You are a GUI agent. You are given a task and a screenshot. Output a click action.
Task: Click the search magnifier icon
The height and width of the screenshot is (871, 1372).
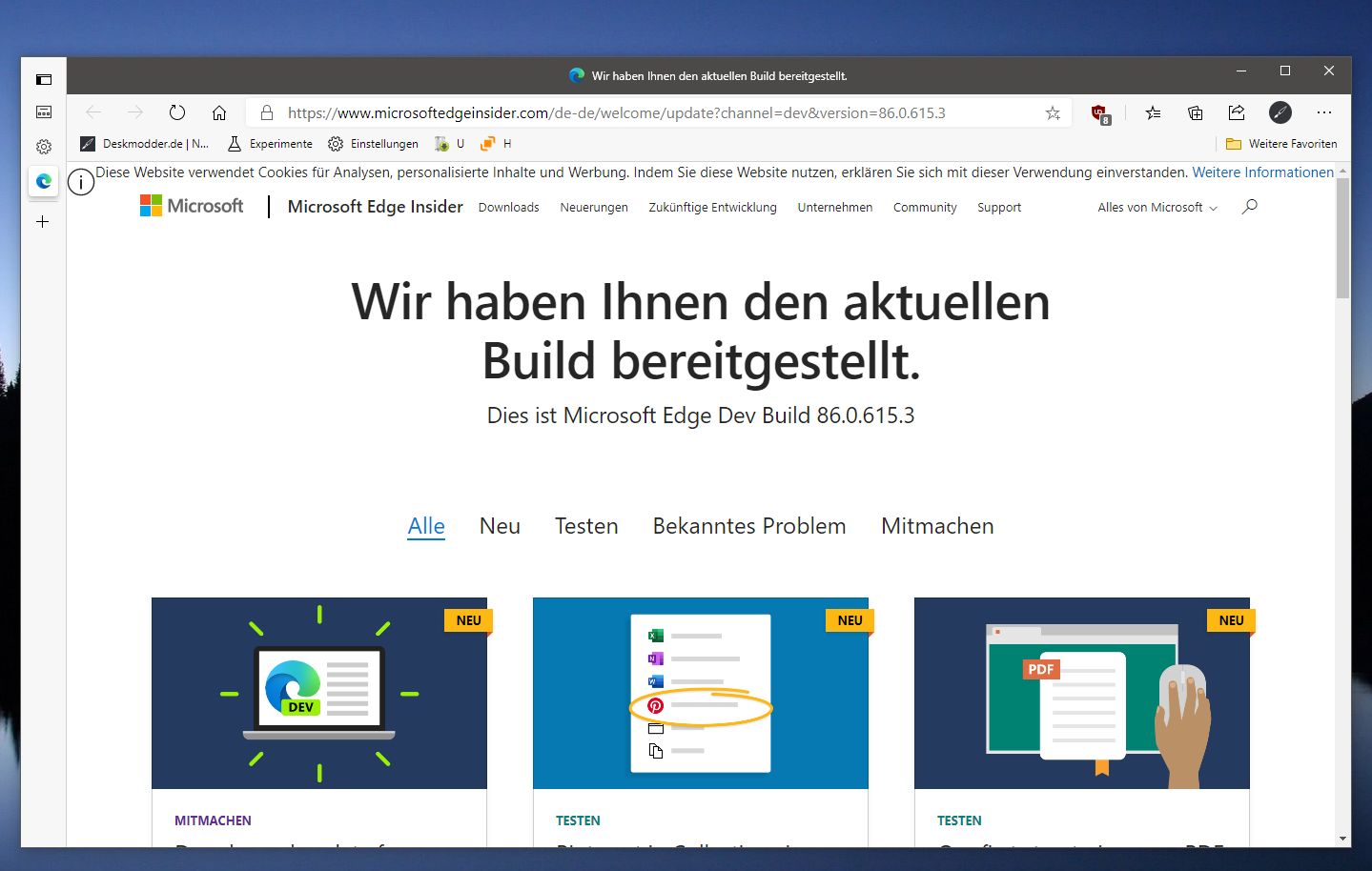point(1250,207)
